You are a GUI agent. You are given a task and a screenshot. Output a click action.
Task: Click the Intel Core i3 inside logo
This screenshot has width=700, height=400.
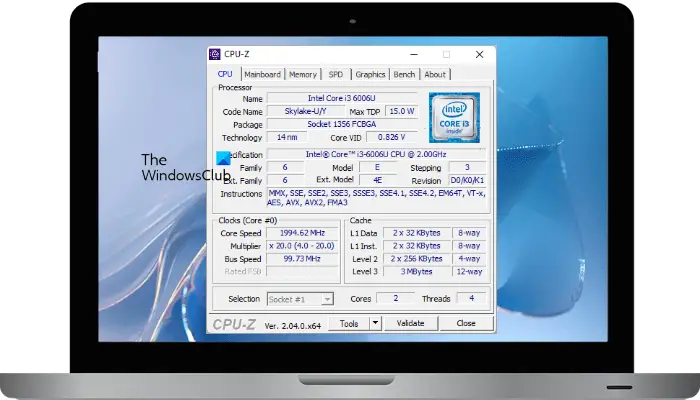click(x=454, y=117)
